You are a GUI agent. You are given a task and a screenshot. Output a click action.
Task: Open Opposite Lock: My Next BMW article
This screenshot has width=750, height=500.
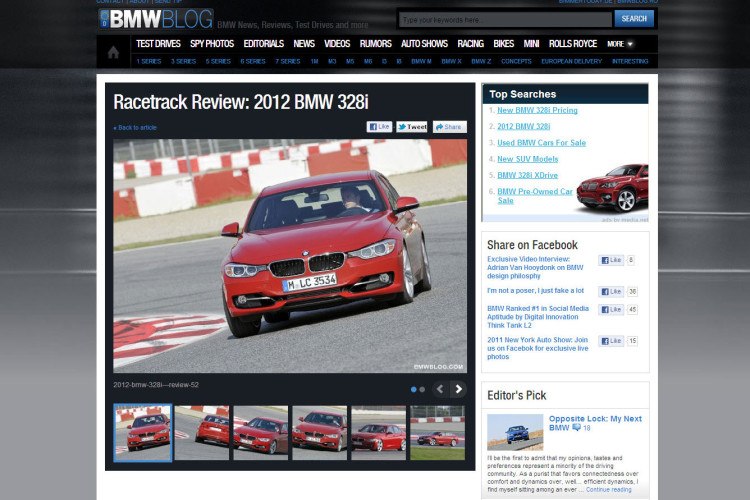point(595,423)
